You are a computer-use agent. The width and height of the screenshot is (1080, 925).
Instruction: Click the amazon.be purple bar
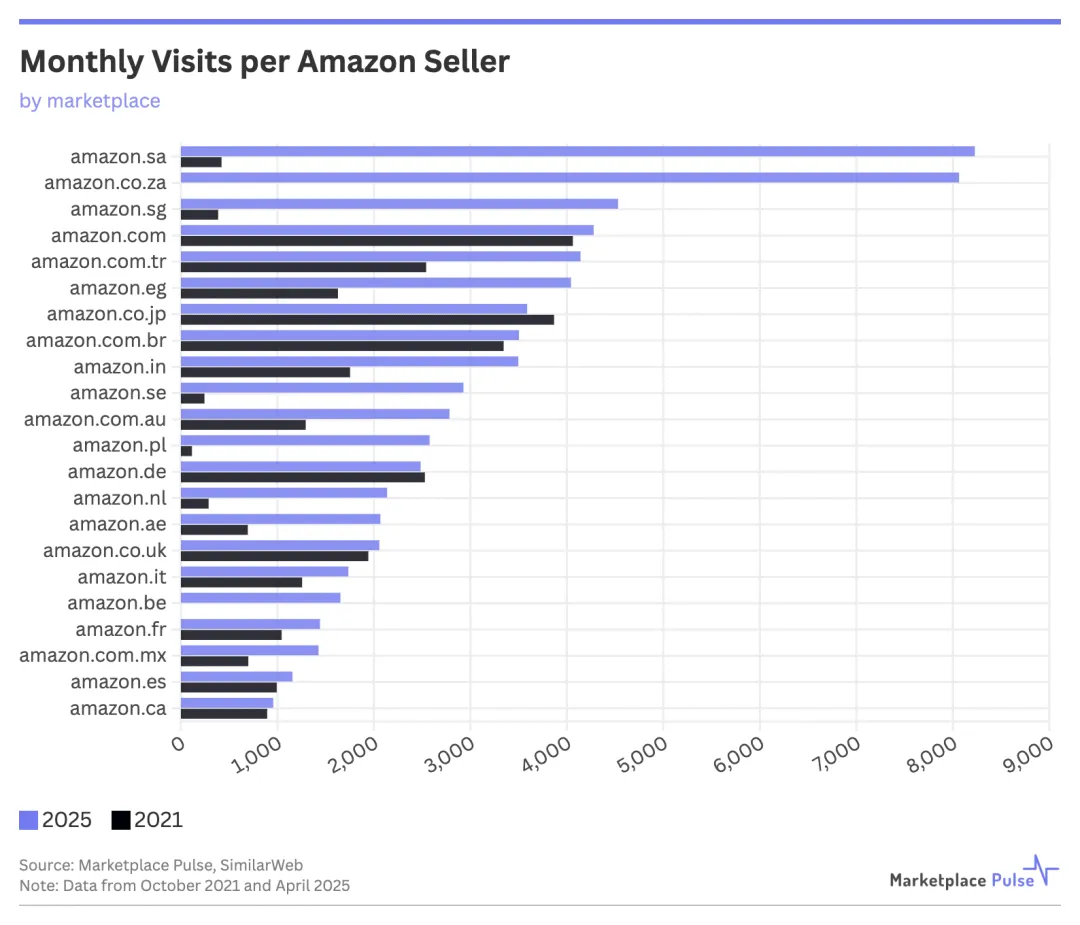click(260, 597)
